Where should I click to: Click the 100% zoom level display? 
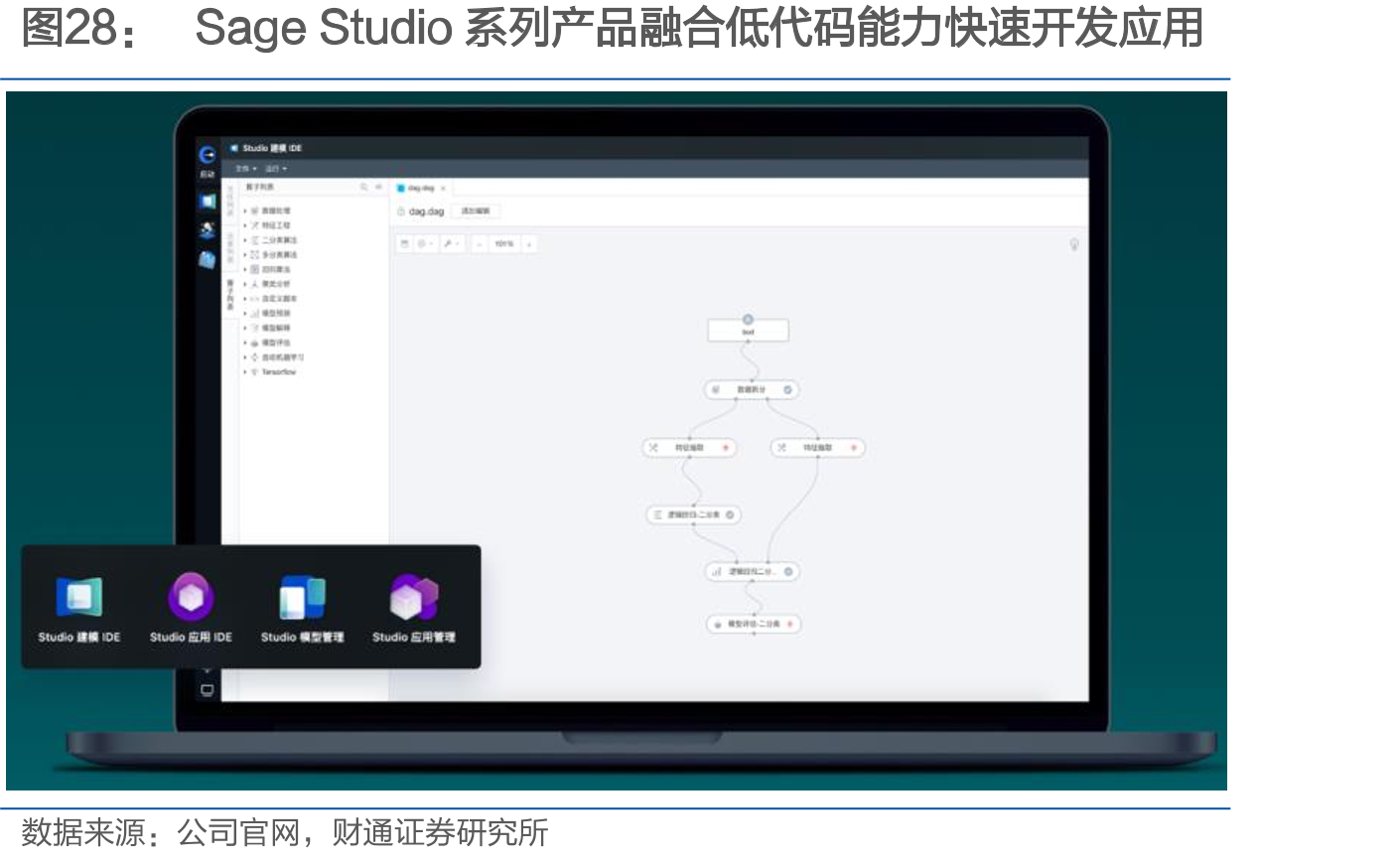504,243
